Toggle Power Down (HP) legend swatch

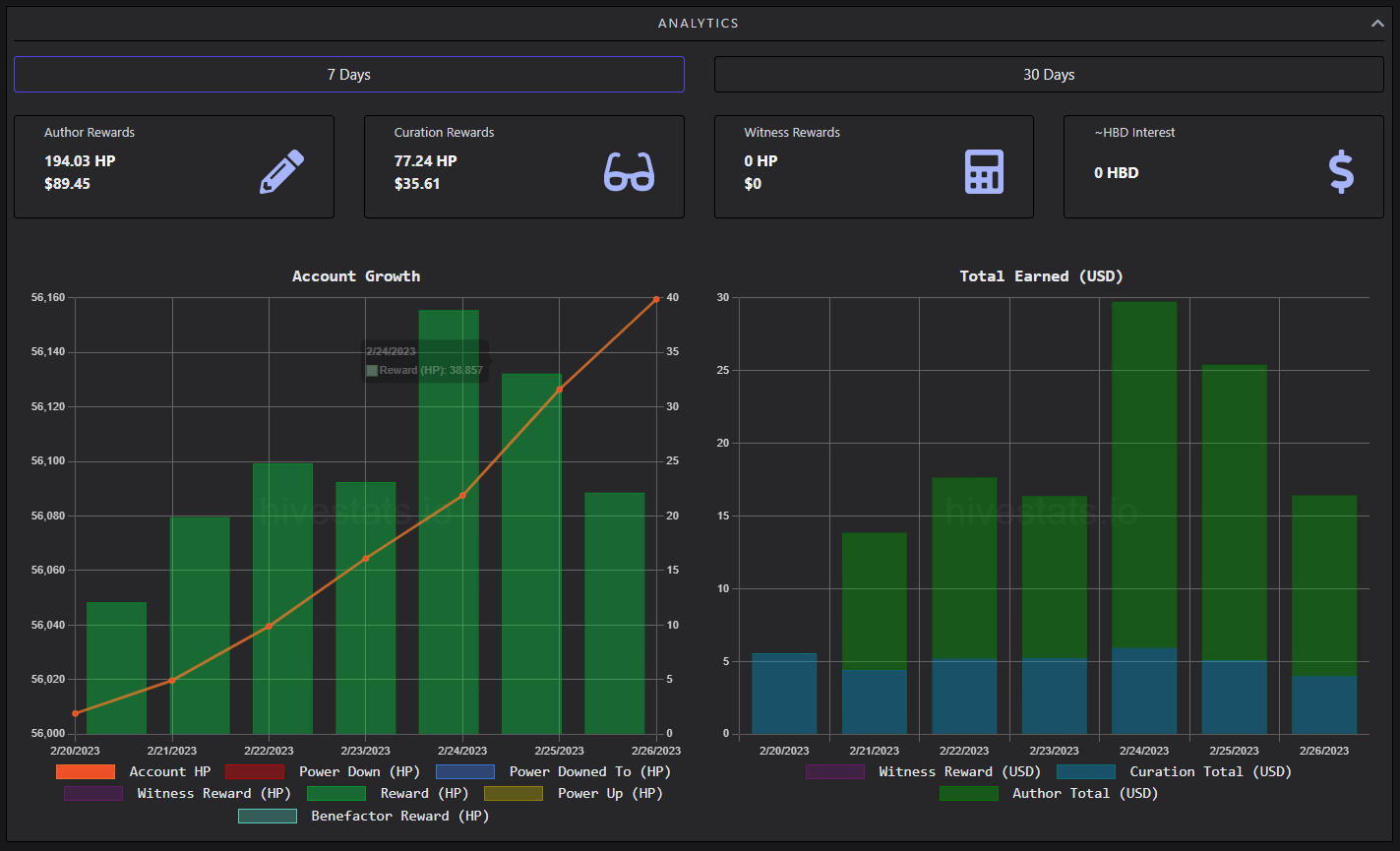[x=255, y=772]
